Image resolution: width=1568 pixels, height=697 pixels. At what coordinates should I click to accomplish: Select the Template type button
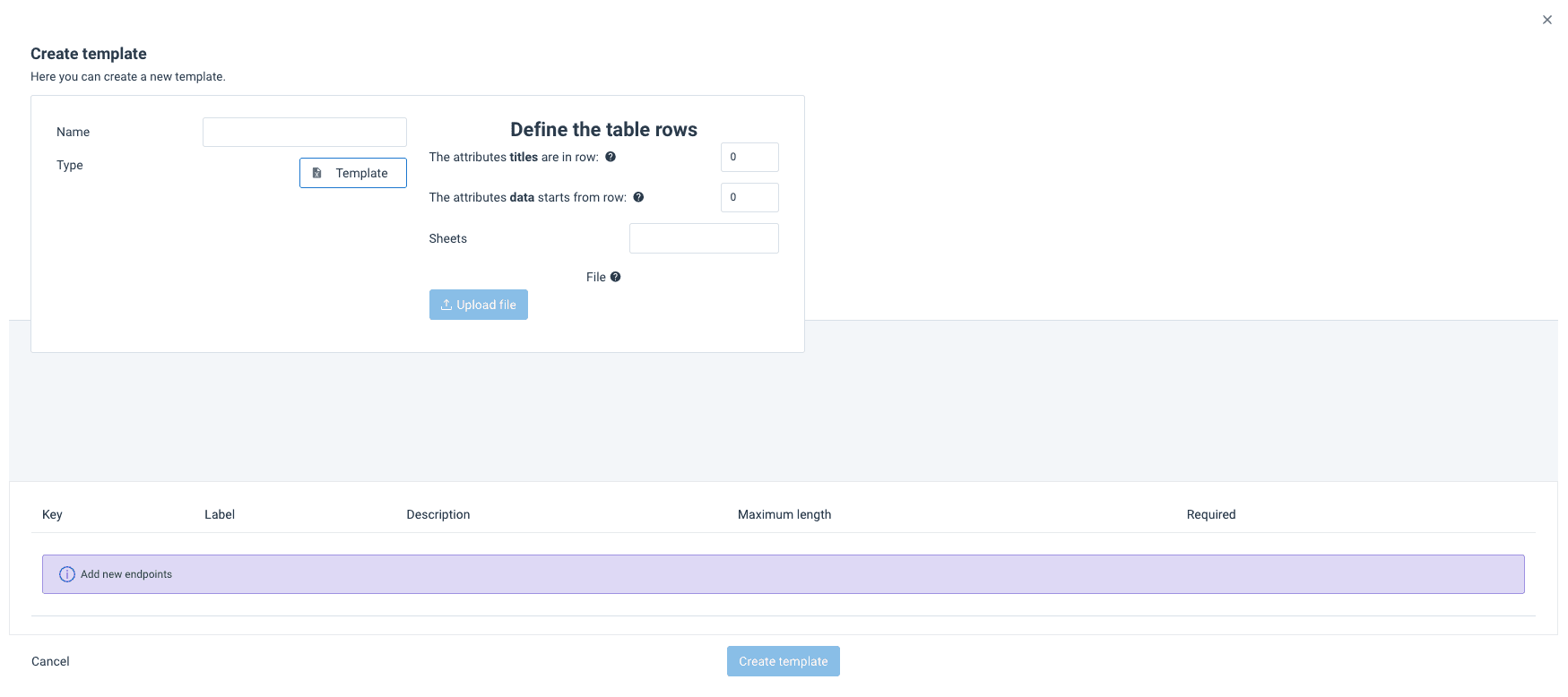point(352,173)
